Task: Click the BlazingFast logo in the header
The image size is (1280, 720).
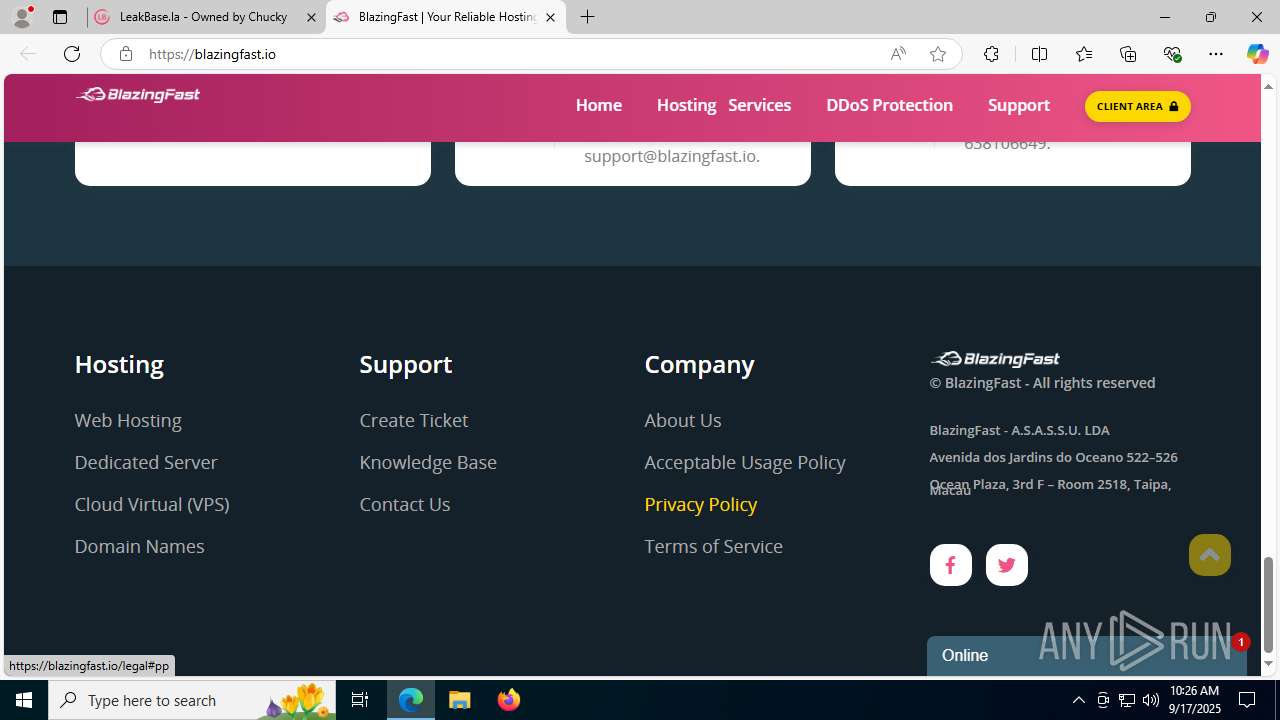Action: pyautogui.click(x=138, y=95)
